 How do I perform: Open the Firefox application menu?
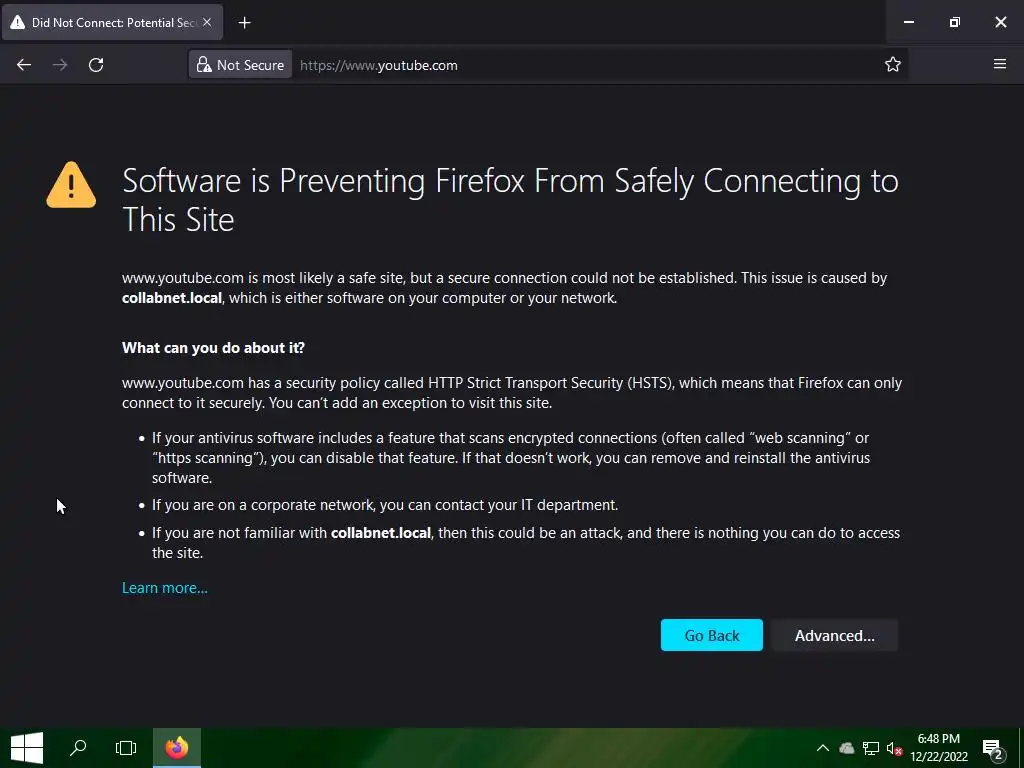pos(1000,65)
